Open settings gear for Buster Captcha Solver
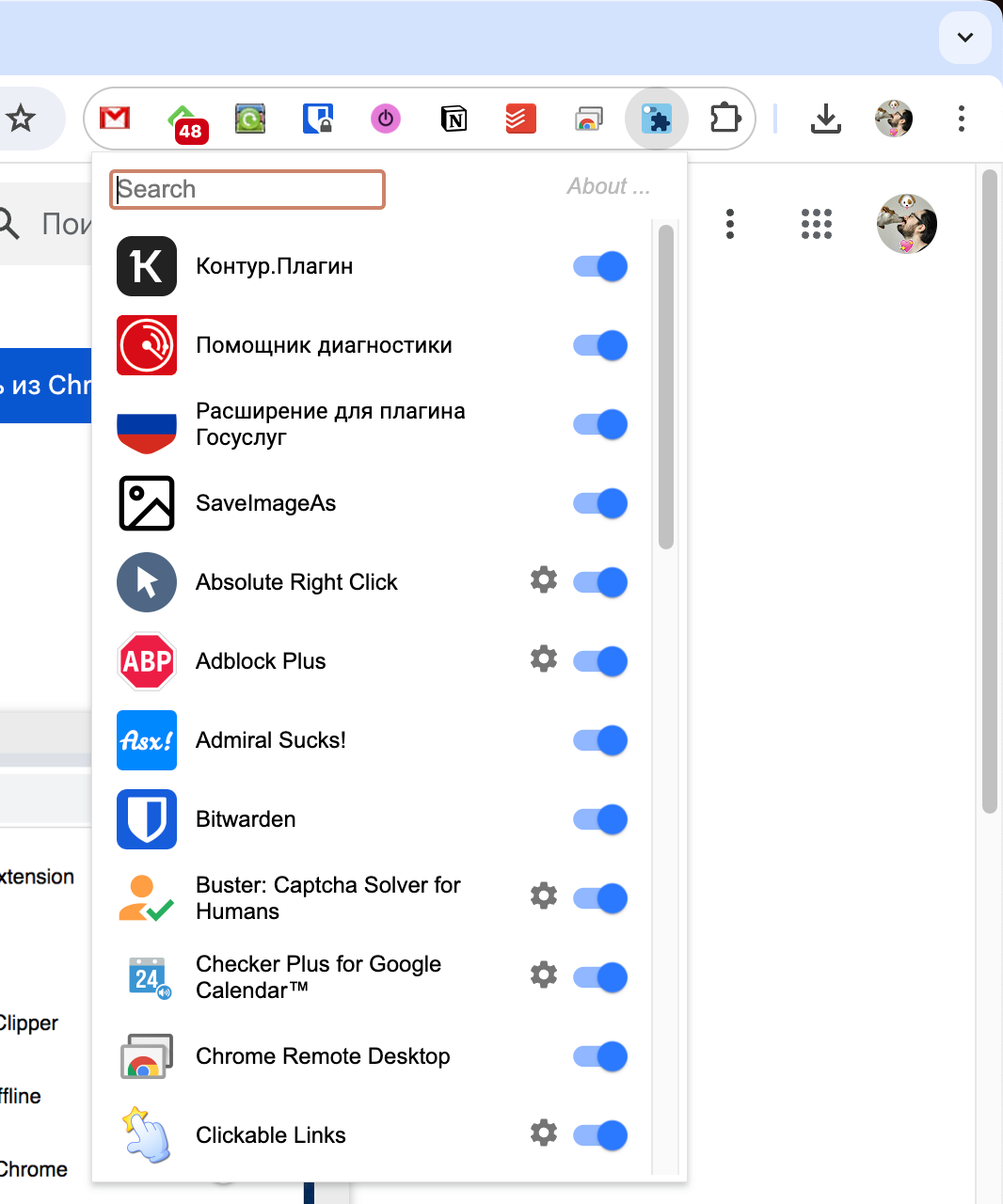This screenshot has height=1204, width=1003. [544, 895]
